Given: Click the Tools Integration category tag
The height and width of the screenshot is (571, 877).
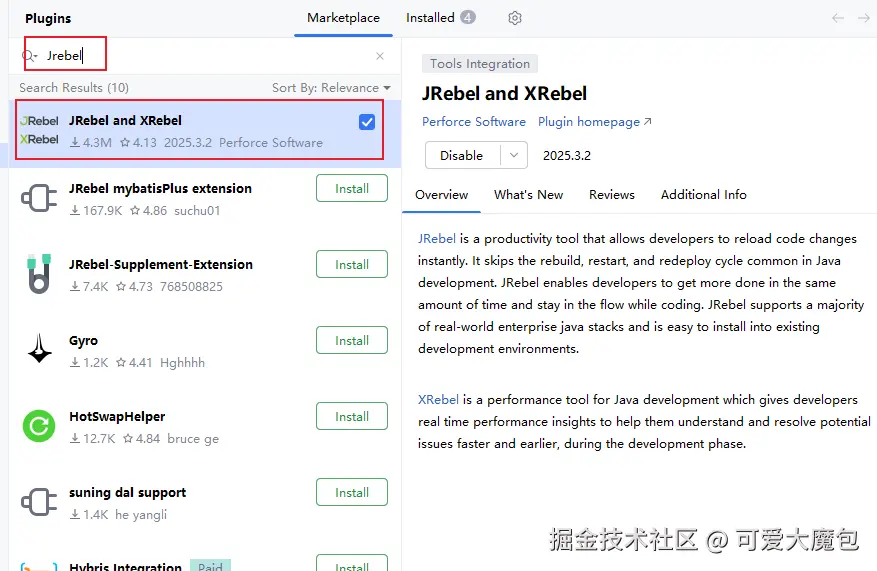Looking at the screenshot, I should coord(479,64).
